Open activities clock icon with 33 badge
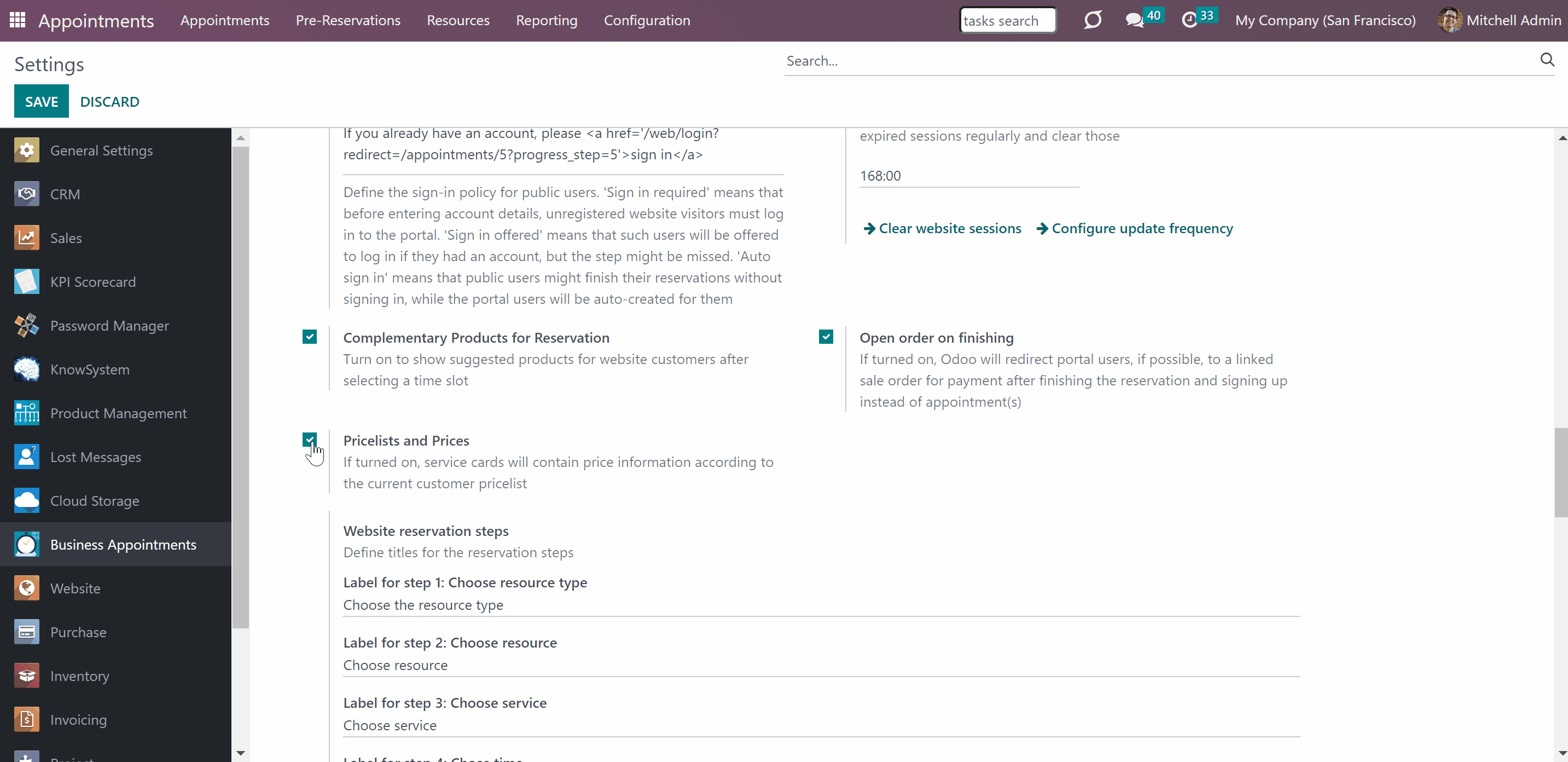The width and height of the screenshot is (1568, 762). point(1189,20)
